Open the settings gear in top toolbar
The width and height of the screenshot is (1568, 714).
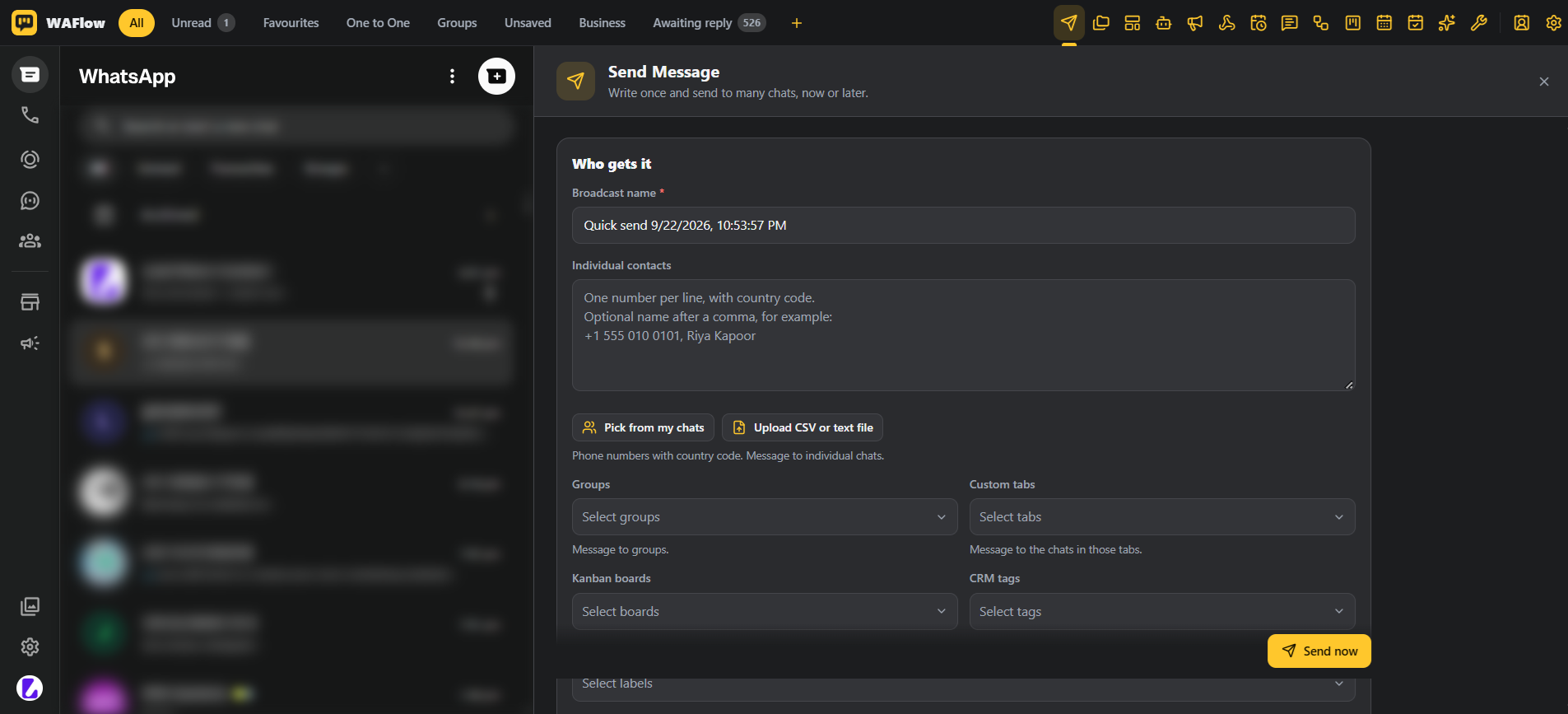(x=1553, y=23)
